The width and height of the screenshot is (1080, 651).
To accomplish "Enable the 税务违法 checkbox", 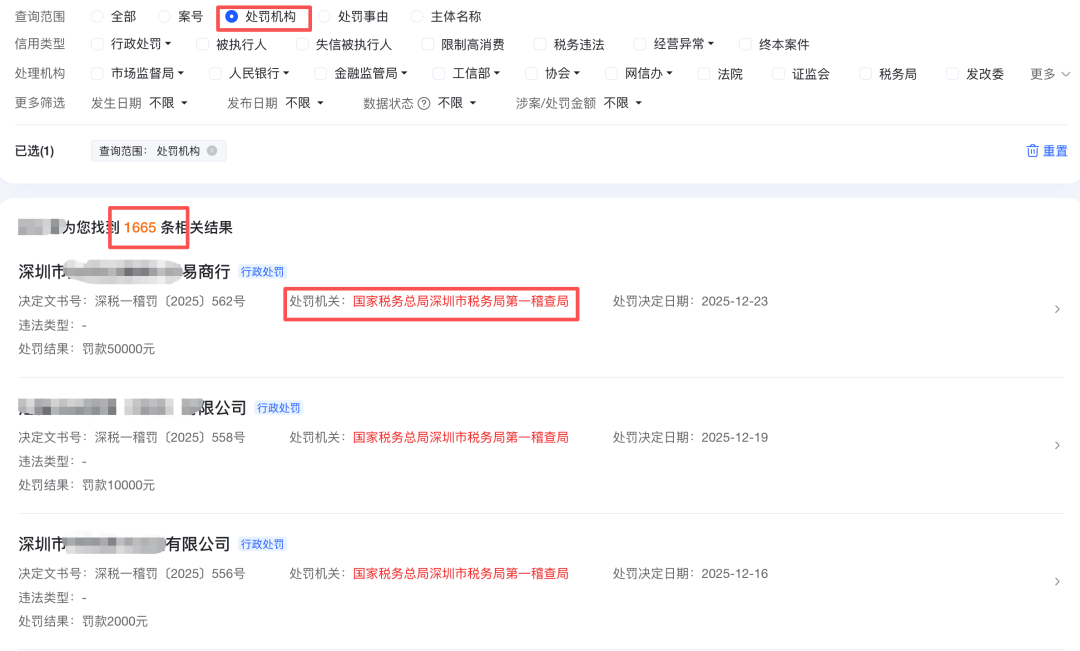I will (540, 44).
